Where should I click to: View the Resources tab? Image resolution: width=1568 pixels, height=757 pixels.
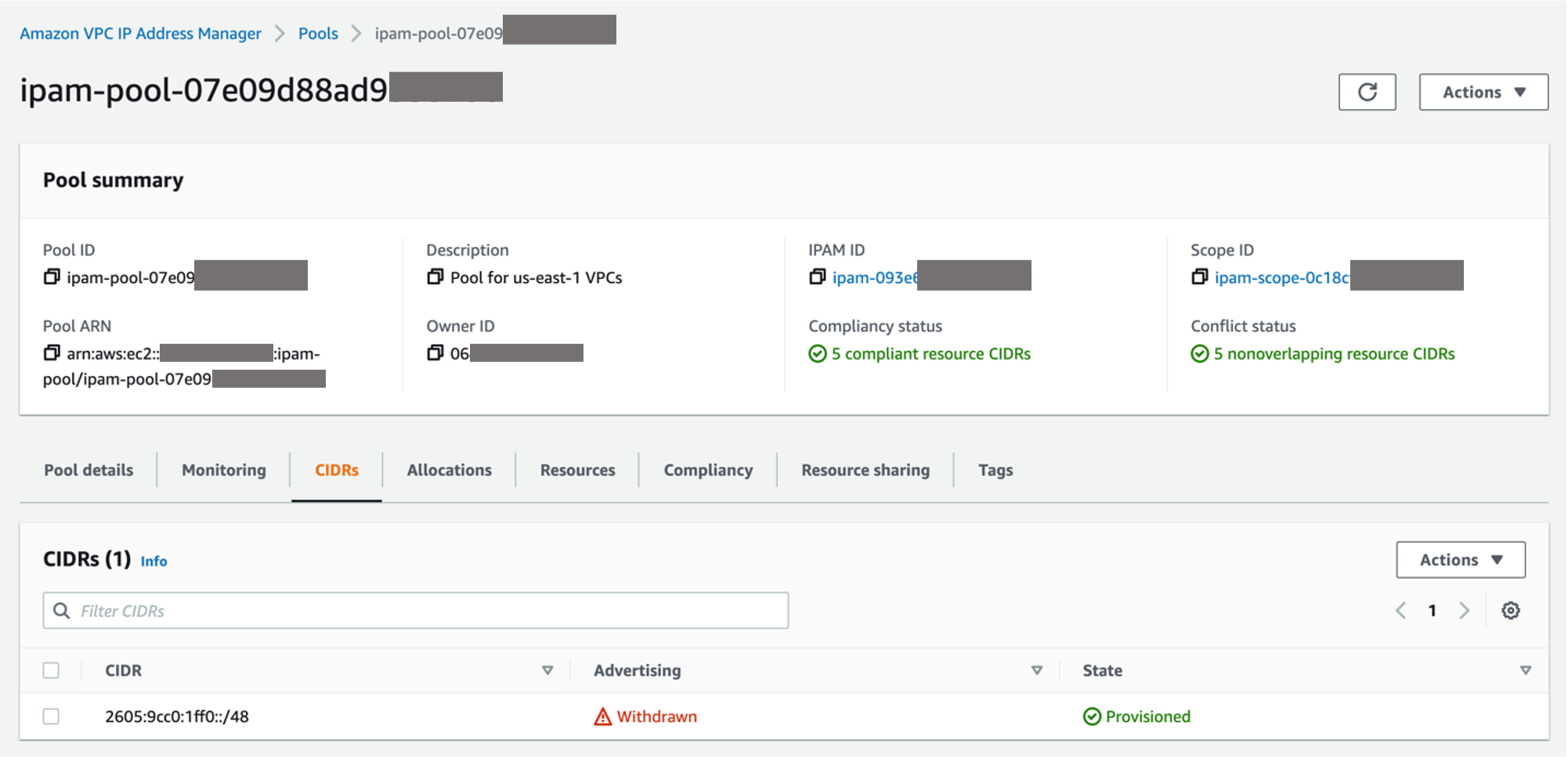578,470
